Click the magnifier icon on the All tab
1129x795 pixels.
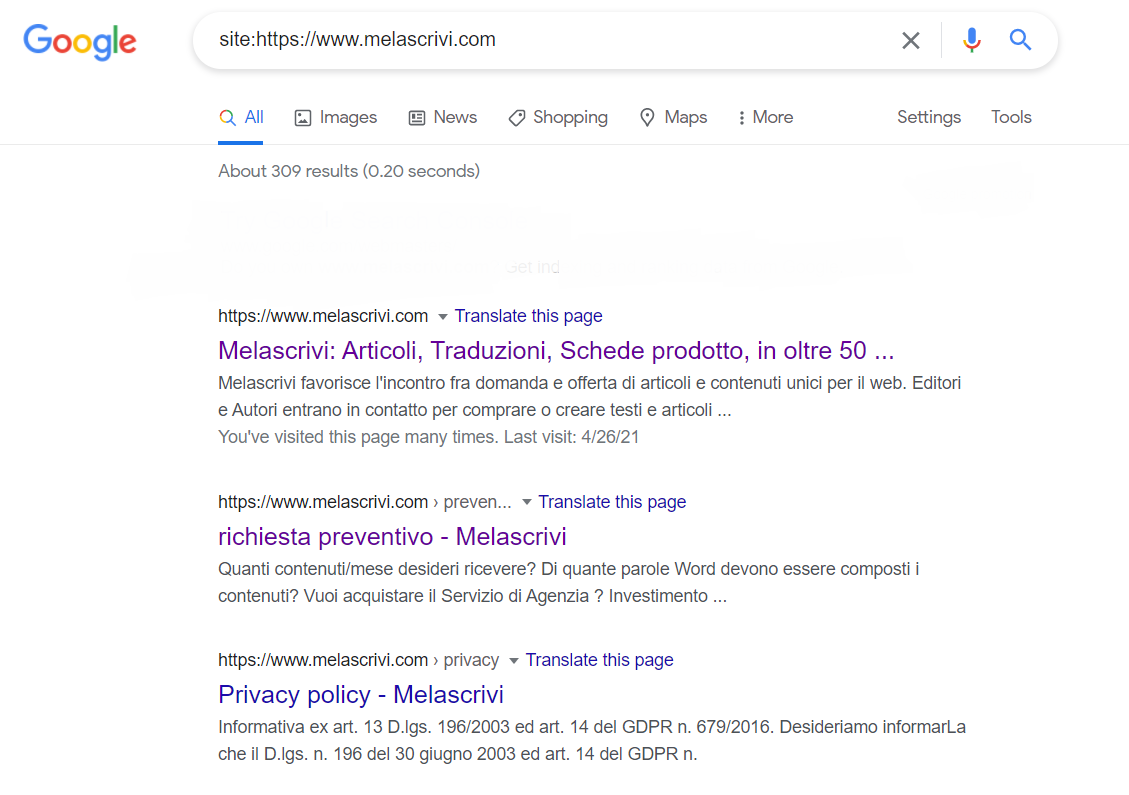tap(227, 118)
